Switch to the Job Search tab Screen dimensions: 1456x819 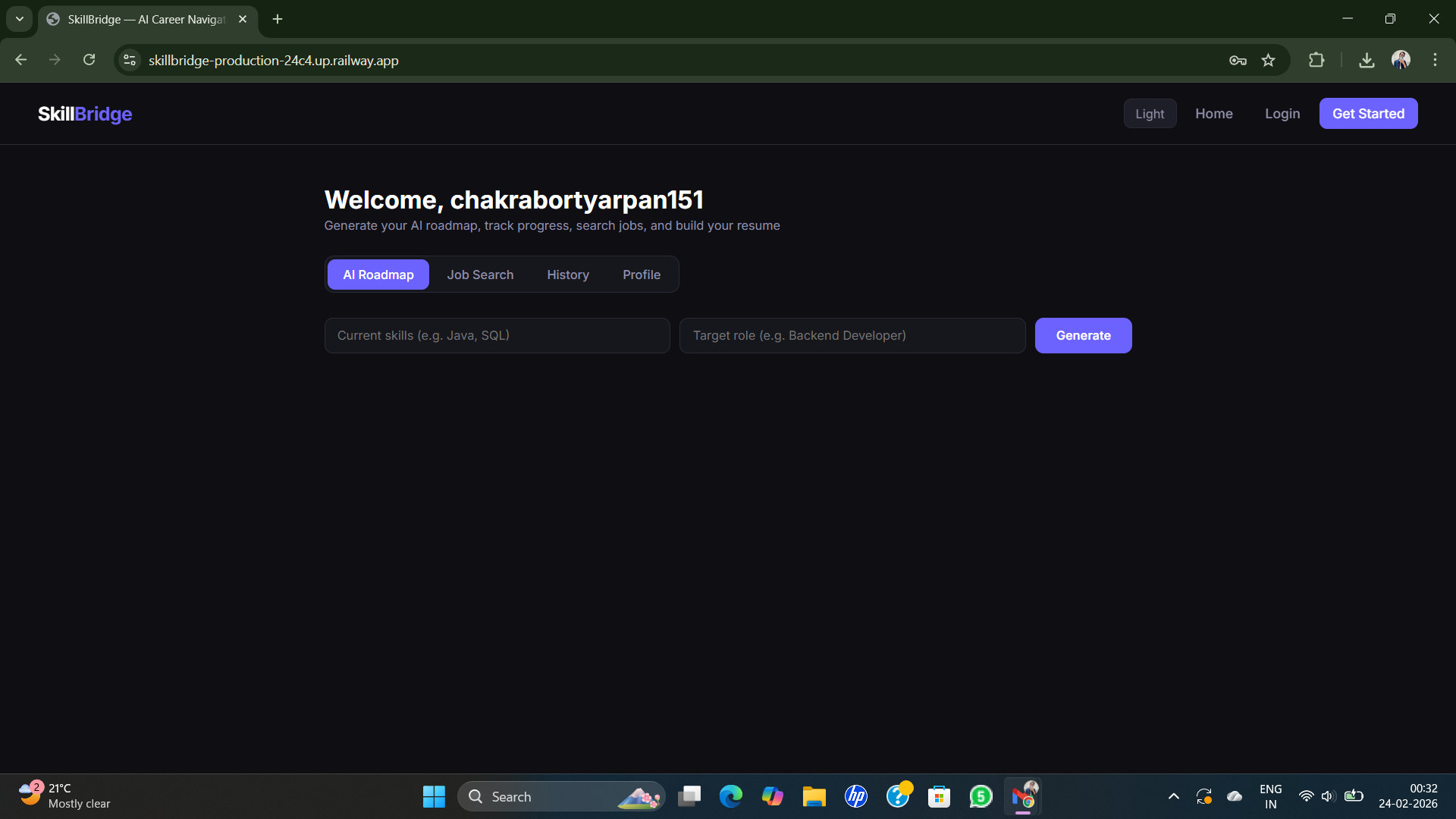[x=480, y=275]
